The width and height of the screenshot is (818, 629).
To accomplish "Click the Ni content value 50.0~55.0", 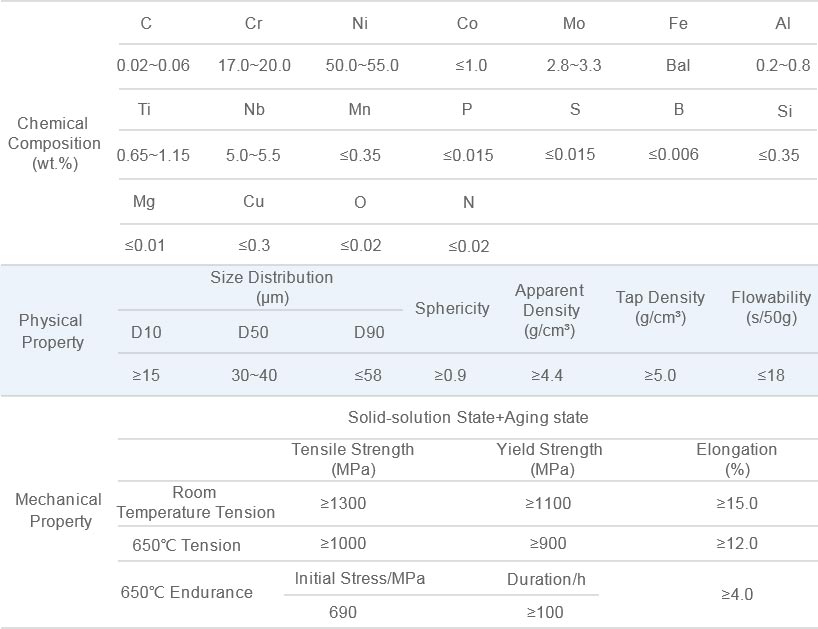I will pyautogui.click(x=362, y=66).
